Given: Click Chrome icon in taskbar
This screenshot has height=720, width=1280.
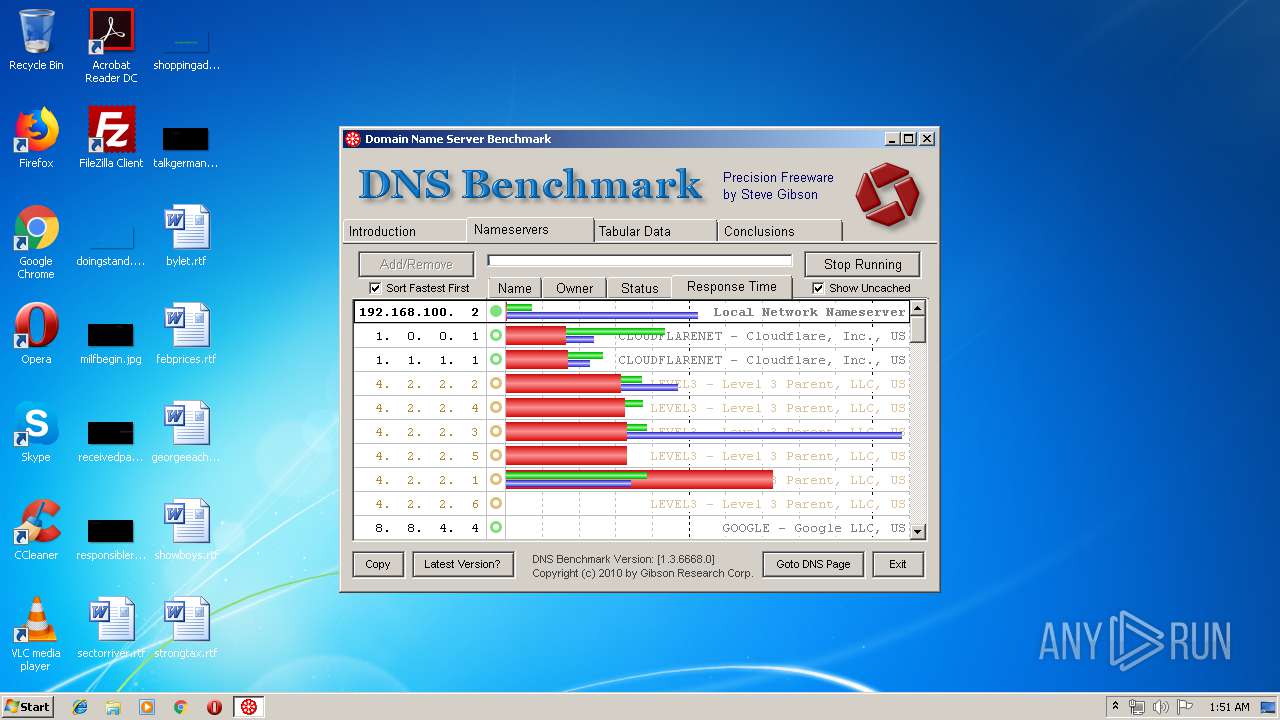Looking at the screenshot, I should coord(181,707).
